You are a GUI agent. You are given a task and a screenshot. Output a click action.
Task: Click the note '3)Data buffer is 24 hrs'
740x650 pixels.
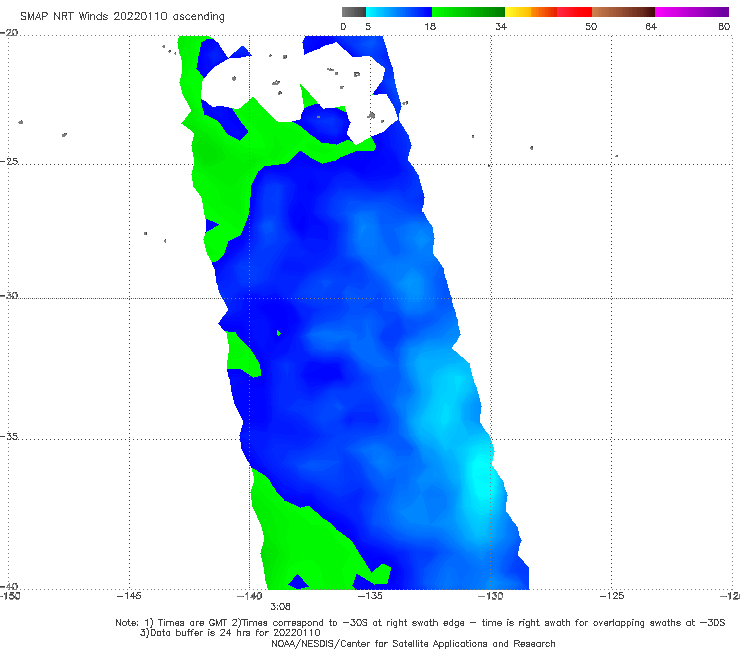tap(230, 633)
